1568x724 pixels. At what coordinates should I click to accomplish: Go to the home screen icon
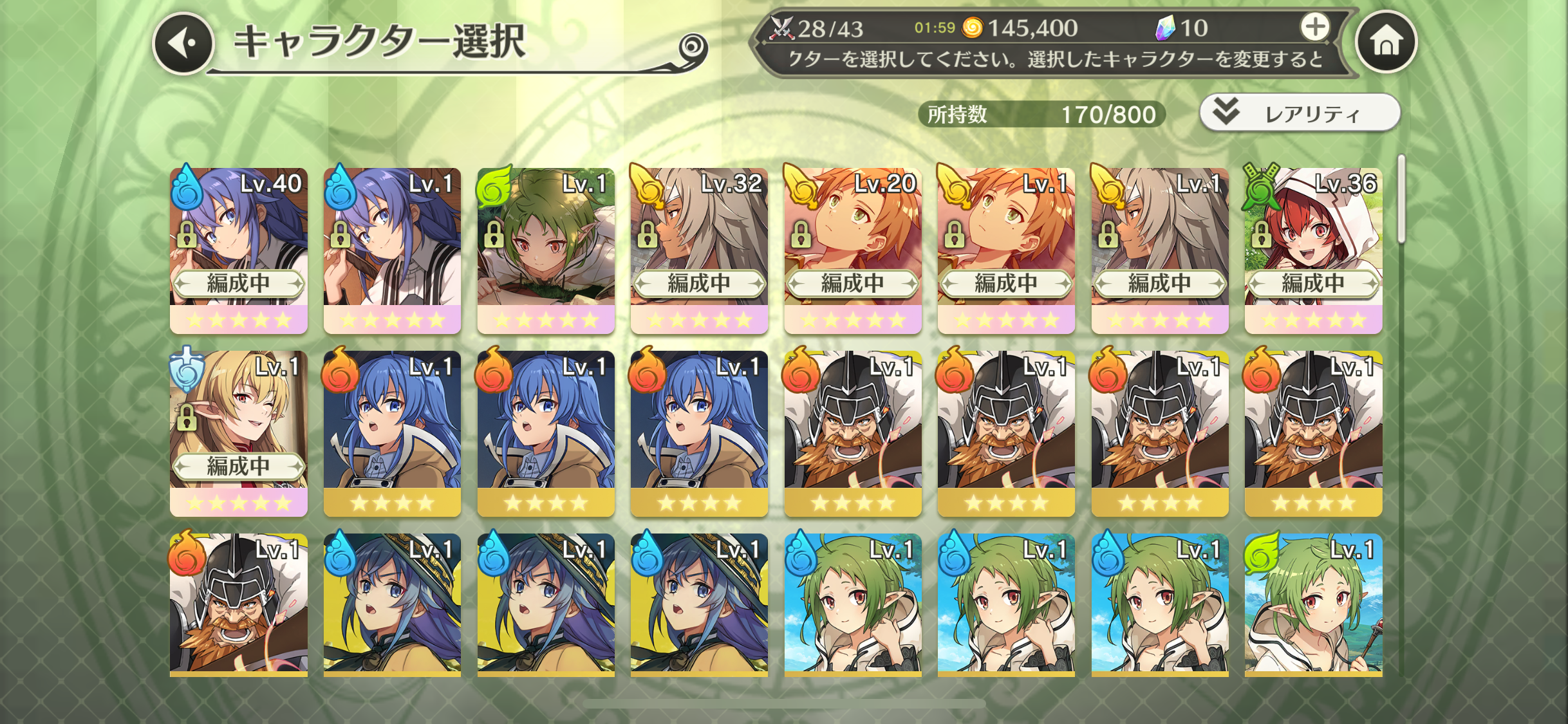coord(1386,42)
